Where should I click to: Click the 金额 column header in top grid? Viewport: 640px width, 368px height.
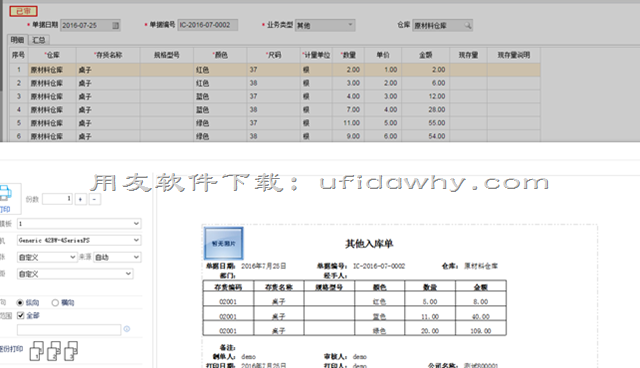[x=425, y=55]
